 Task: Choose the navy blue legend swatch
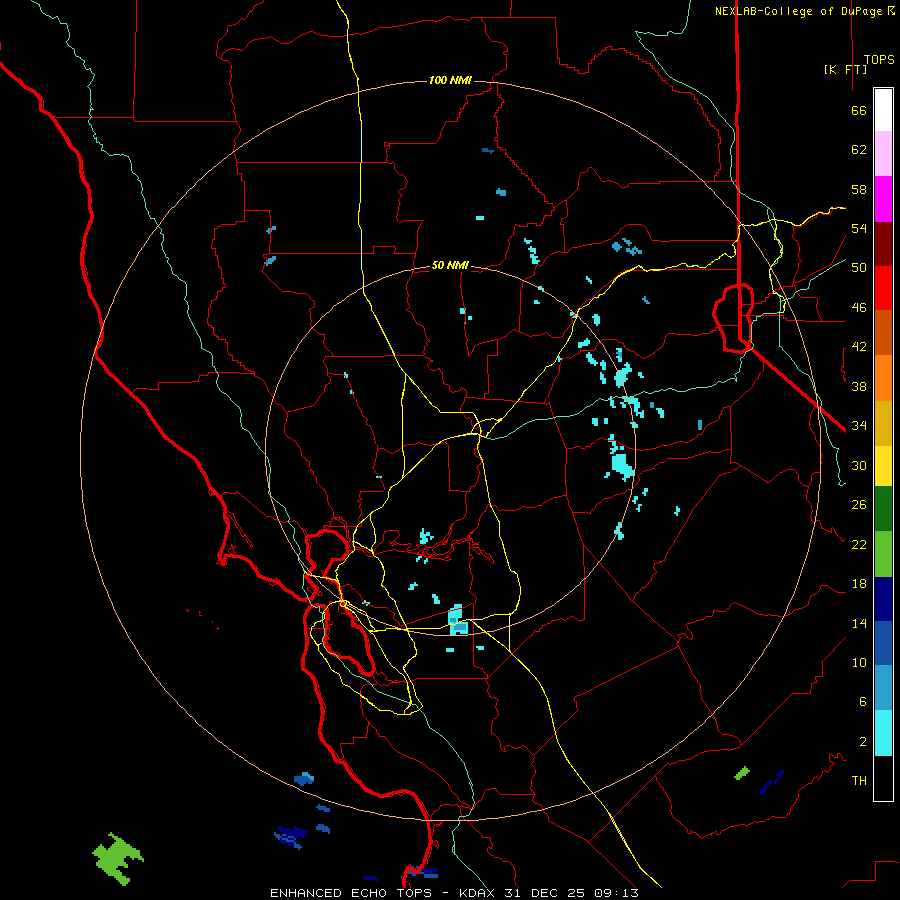click(883, 599)
